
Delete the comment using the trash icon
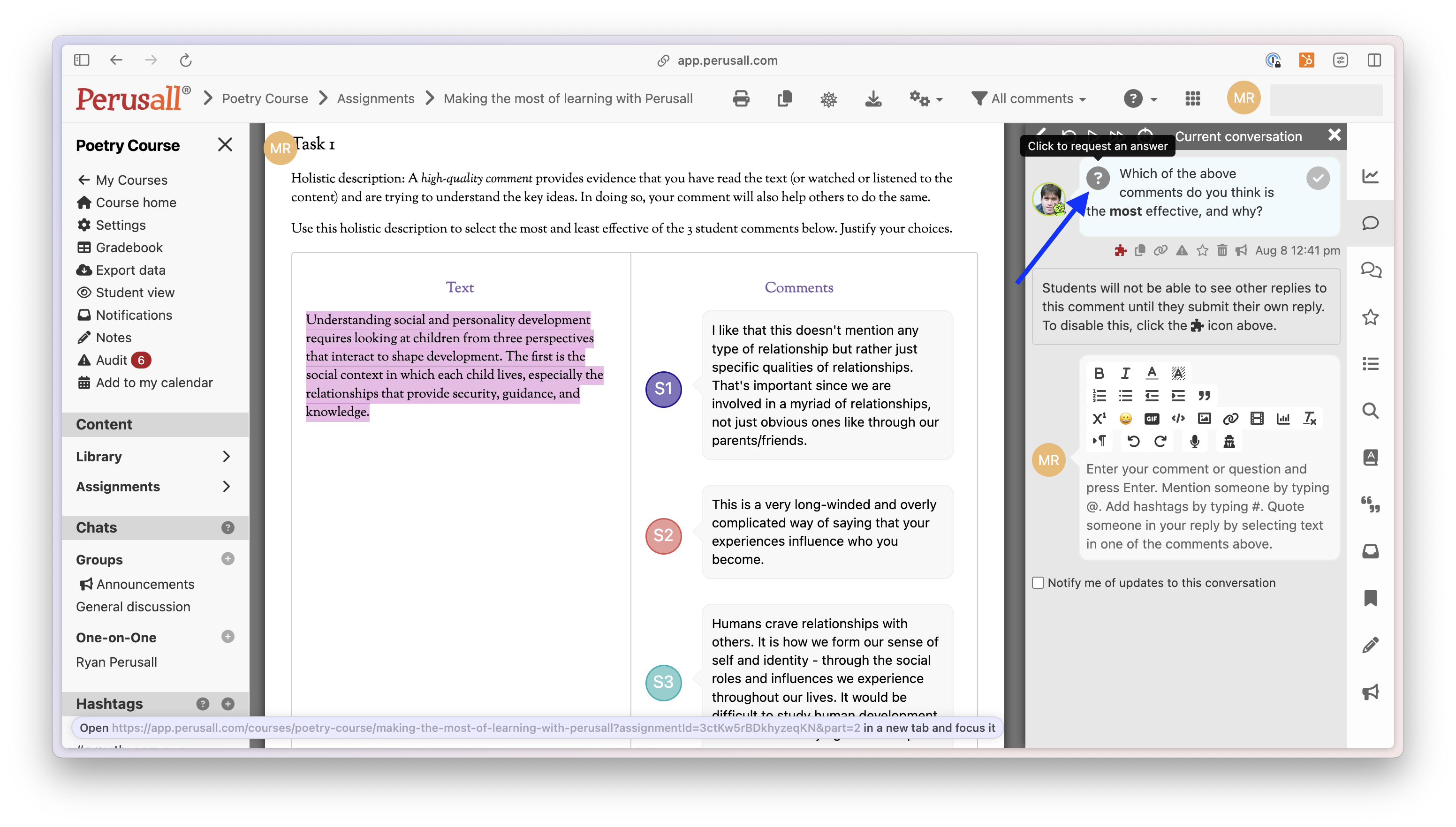1222,250
